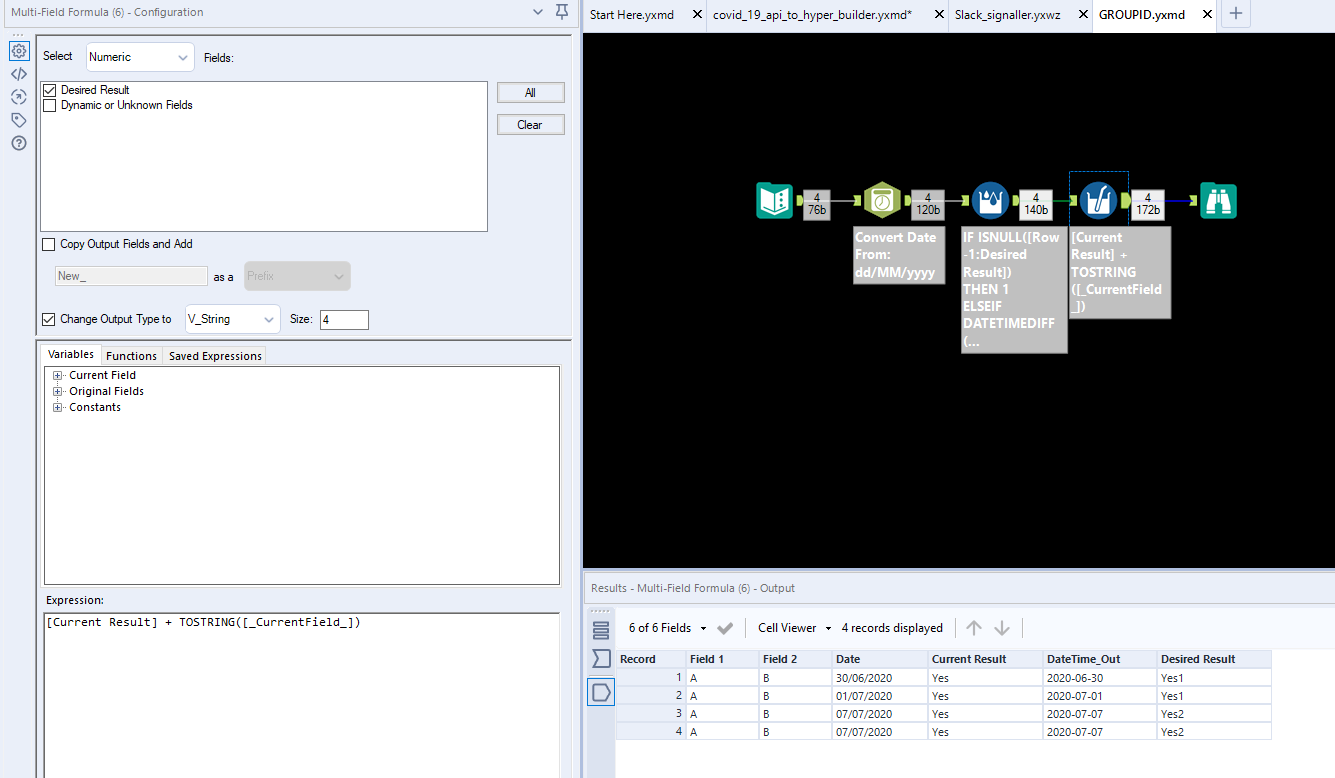Open the Numeric field type dropdown
The height and width of the screenshot is (778, 1335).
[x=139, y=57]
